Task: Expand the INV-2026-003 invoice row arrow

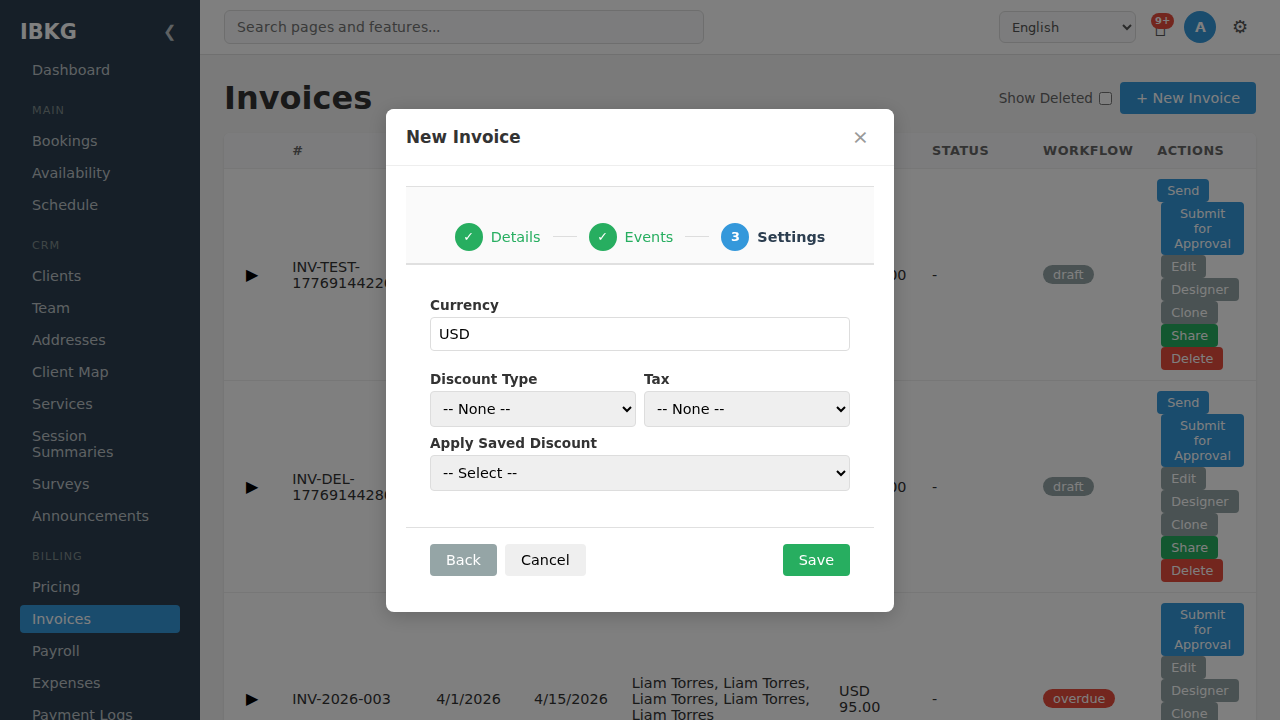Action: point(252,699)
